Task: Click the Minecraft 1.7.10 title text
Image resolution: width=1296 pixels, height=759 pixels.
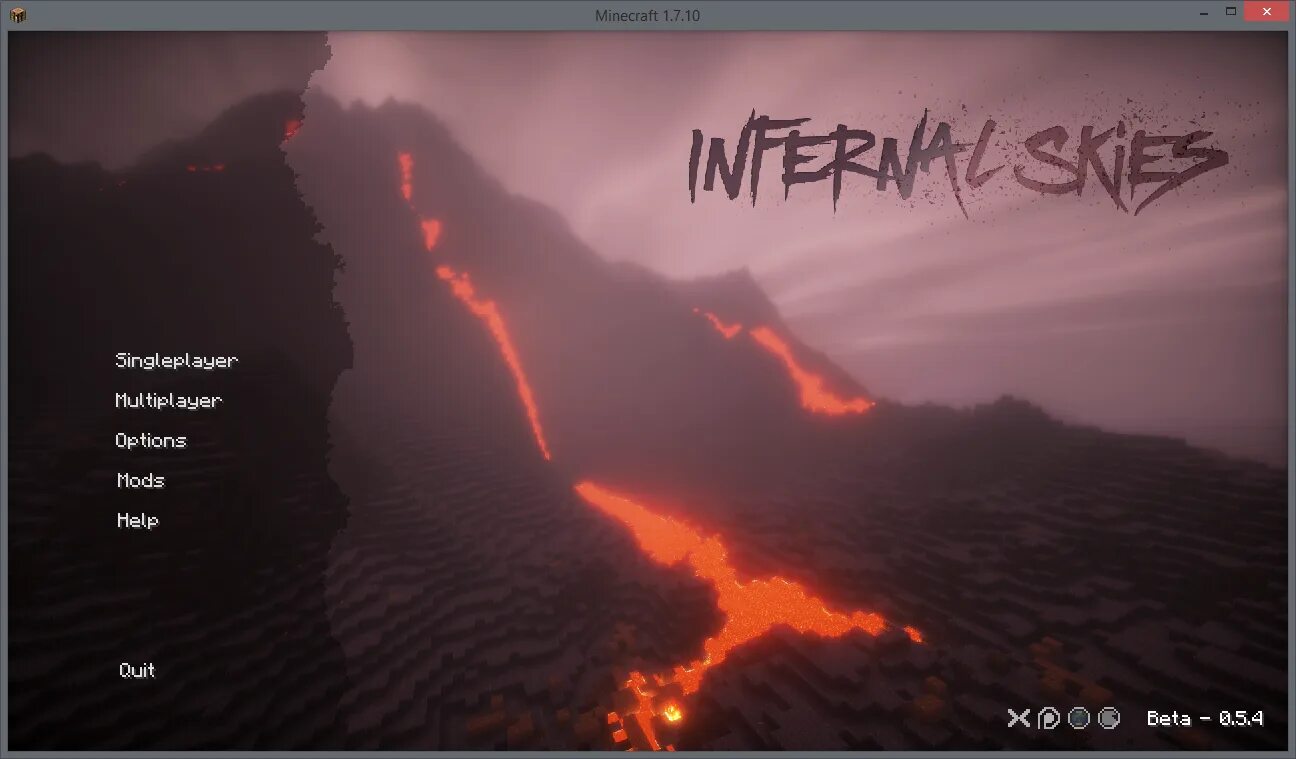Action: [x=648, y=15]
